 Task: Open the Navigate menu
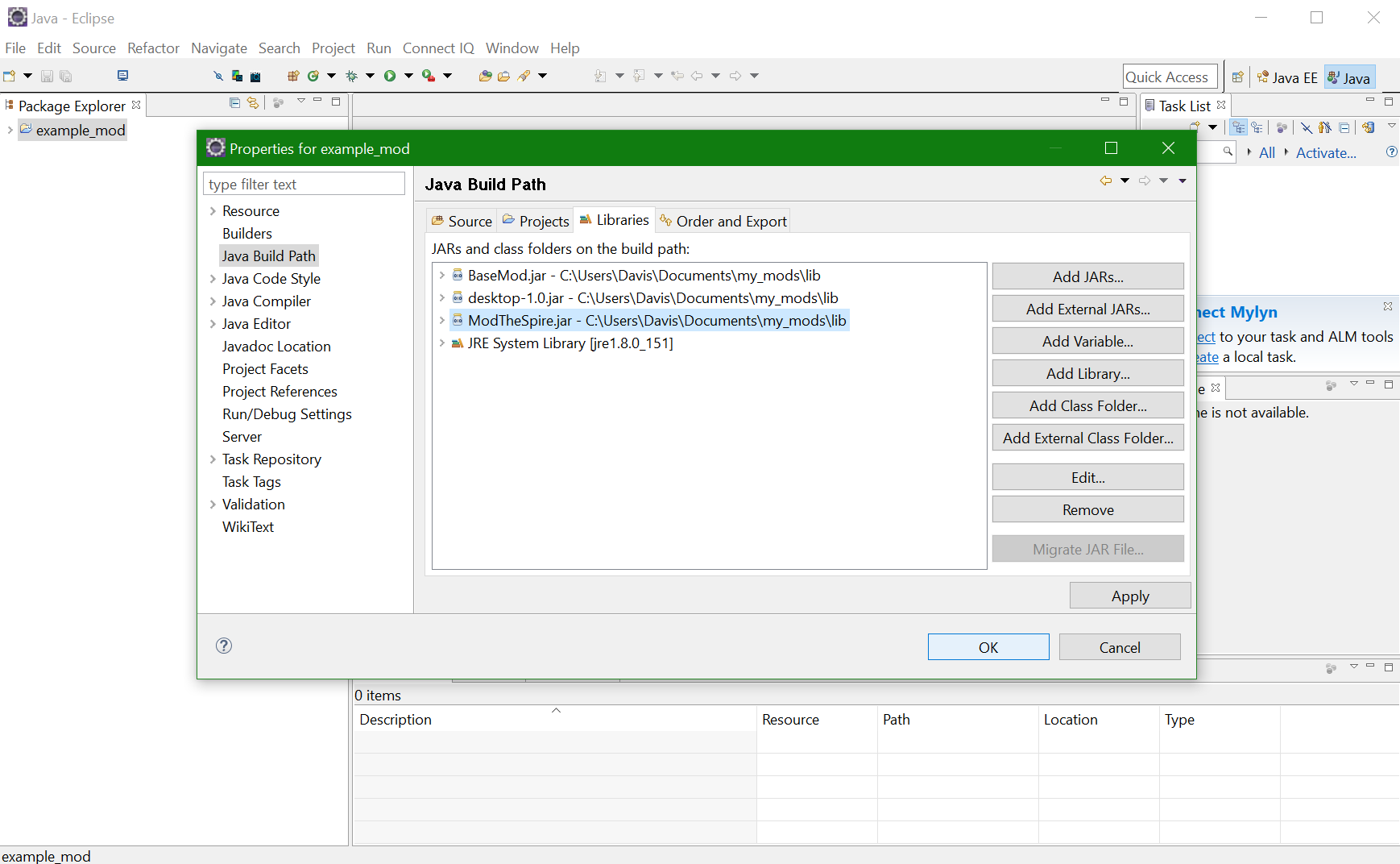[x=219, y=48]
